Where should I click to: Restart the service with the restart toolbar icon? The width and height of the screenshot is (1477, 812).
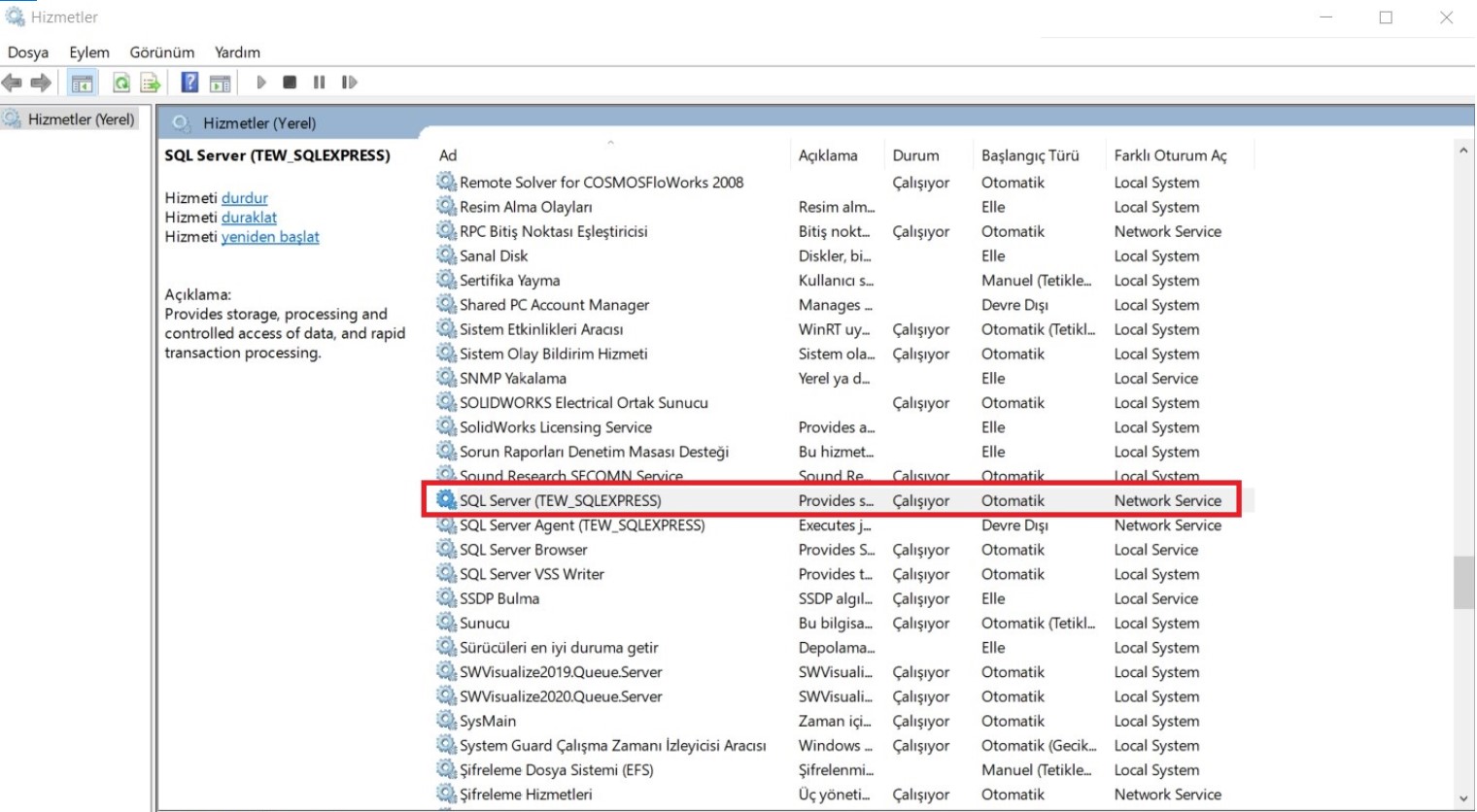(350, 83)
